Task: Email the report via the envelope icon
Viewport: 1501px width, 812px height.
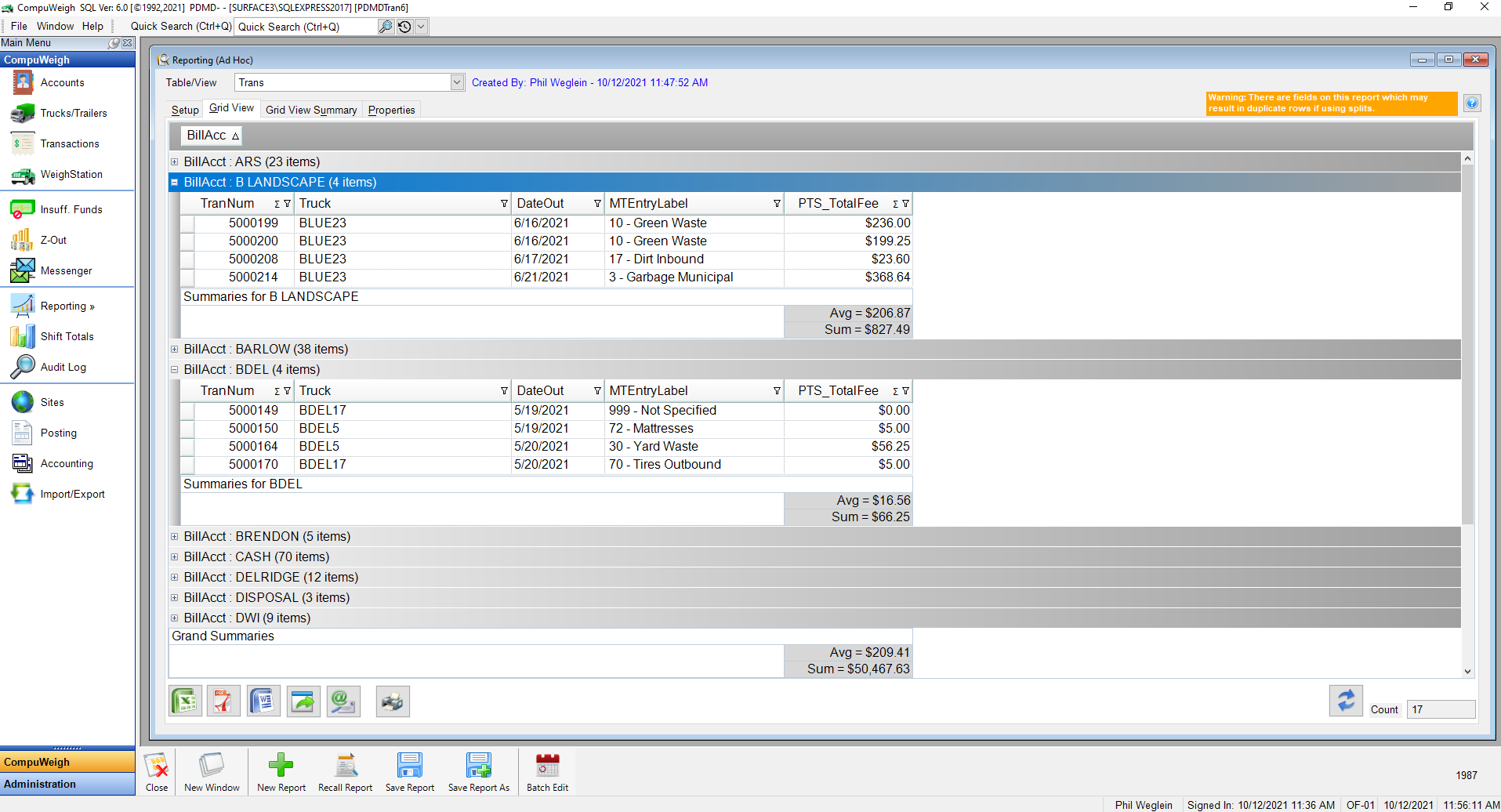Action: (343, 701)
